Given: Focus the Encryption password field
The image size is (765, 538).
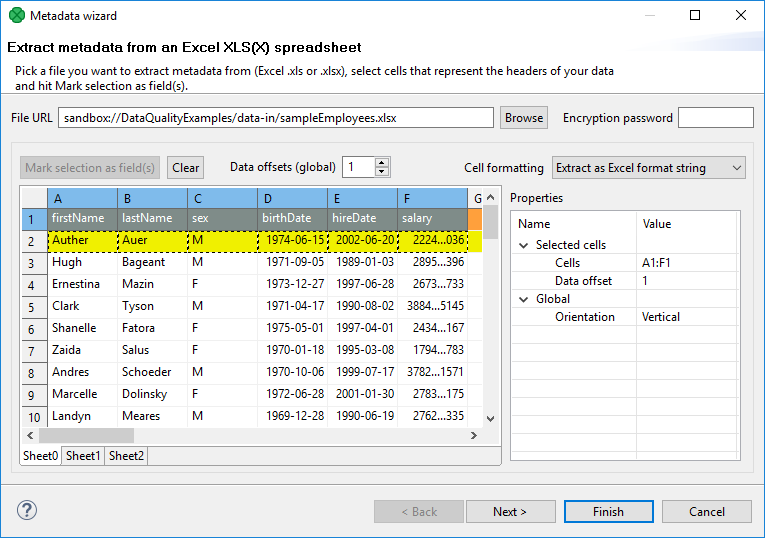Looking at the screenshot, I should [715, 118].
